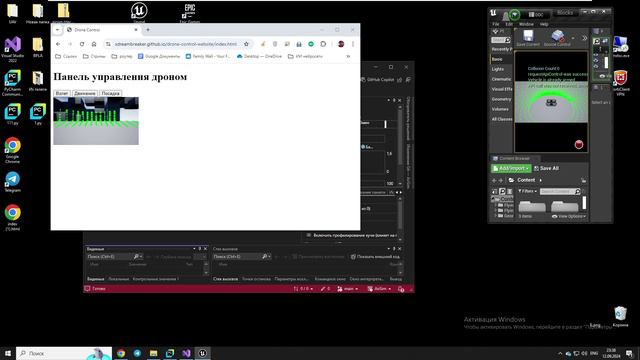Screen dimensions: 640x360
Task: Switch to Стек вызовов tab in Visual Studio
Action: 225,279
